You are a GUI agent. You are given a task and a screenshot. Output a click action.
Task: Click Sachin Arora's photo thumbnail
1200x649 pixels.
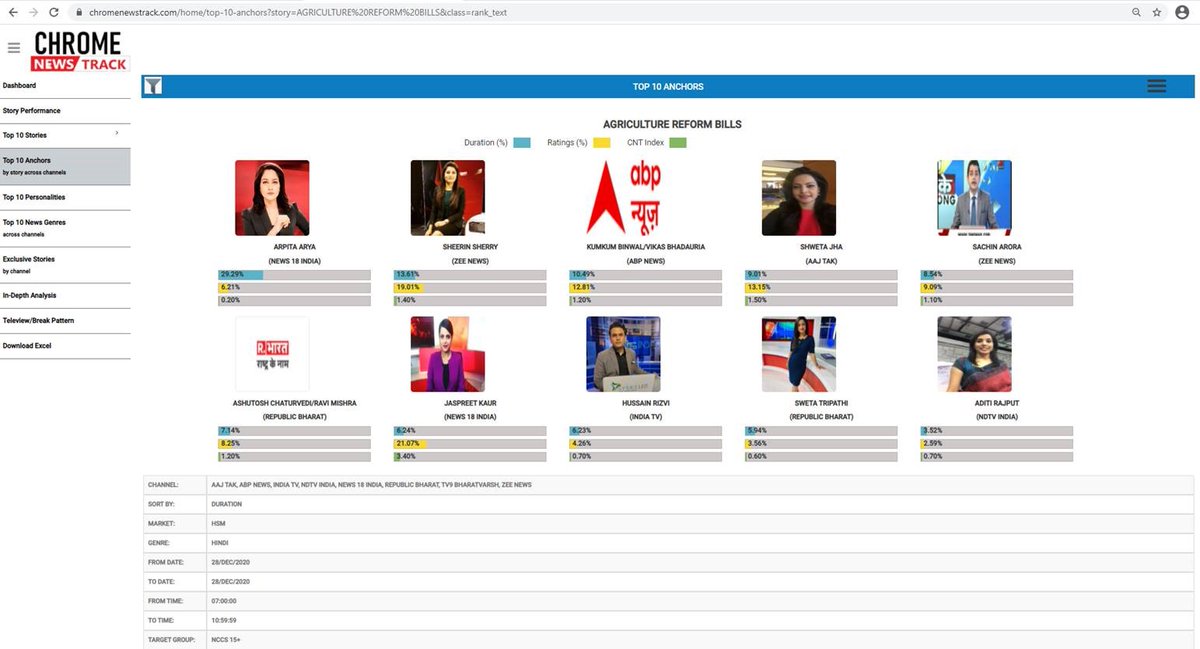(975, 198)
